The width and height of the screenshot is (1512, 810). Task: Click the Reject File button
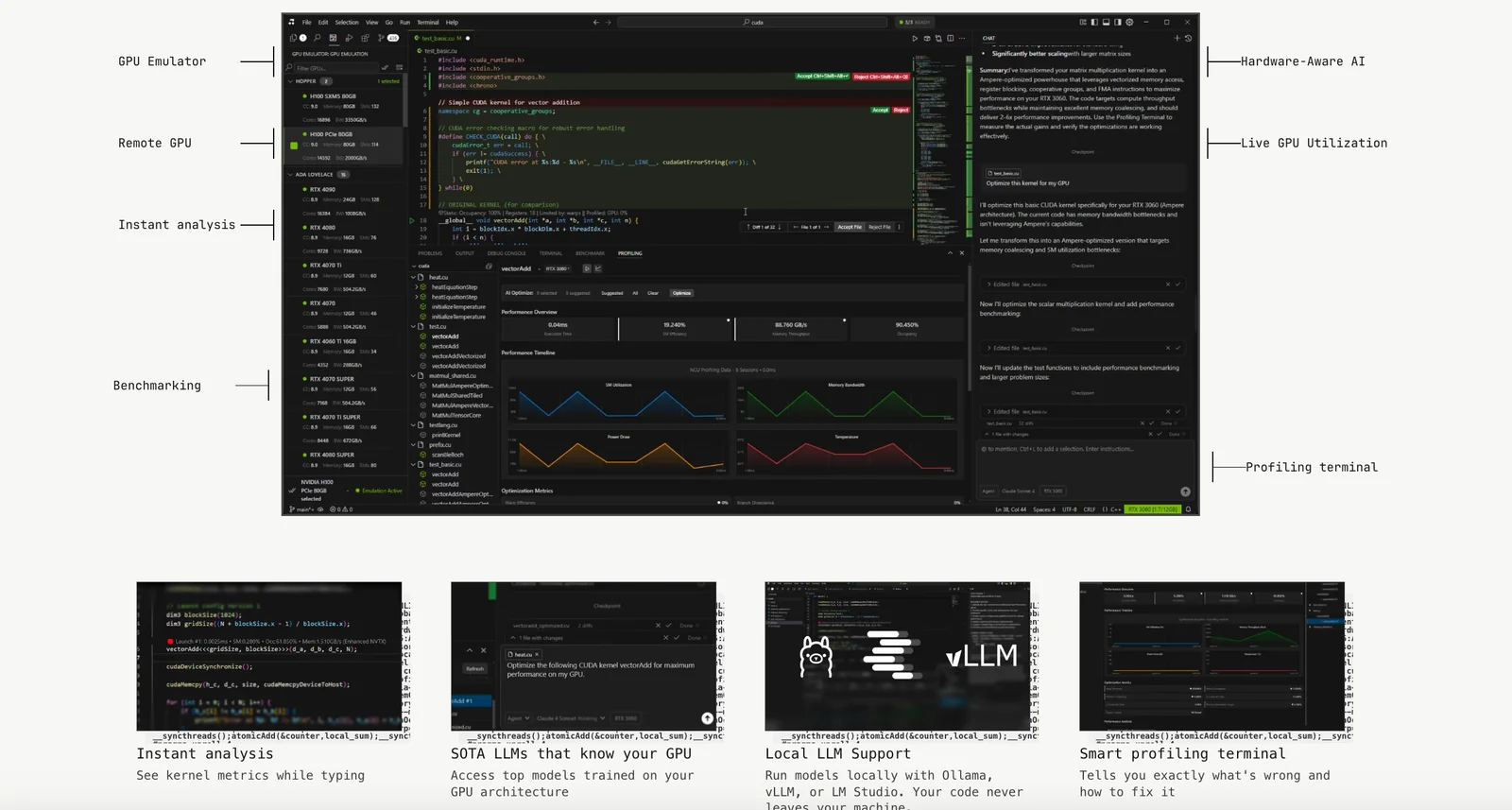point(879,227)
